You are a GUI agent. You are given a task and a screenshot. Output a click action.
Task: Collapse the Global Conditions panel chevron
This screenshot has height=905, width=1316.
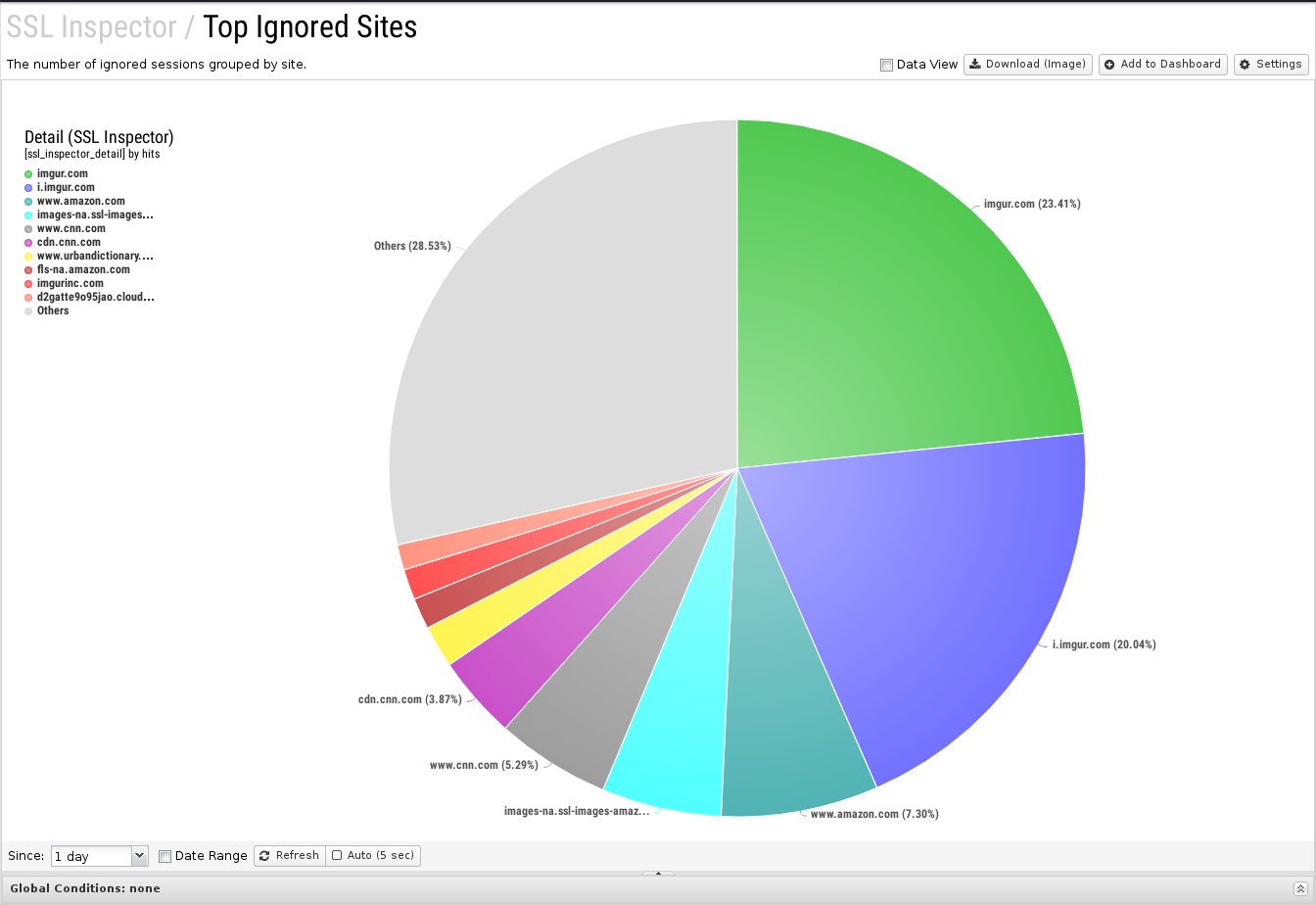click(x=1299, y=888)
